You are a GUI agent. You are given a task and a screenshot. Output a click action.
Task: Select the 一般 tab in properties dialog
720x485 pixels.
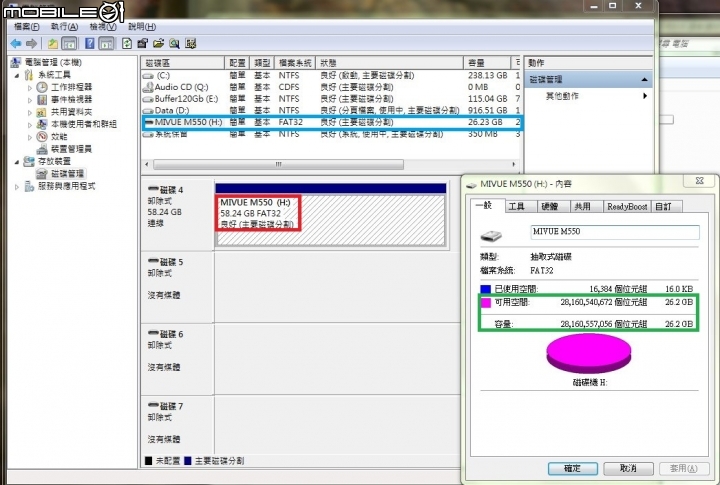click(488, 205)
